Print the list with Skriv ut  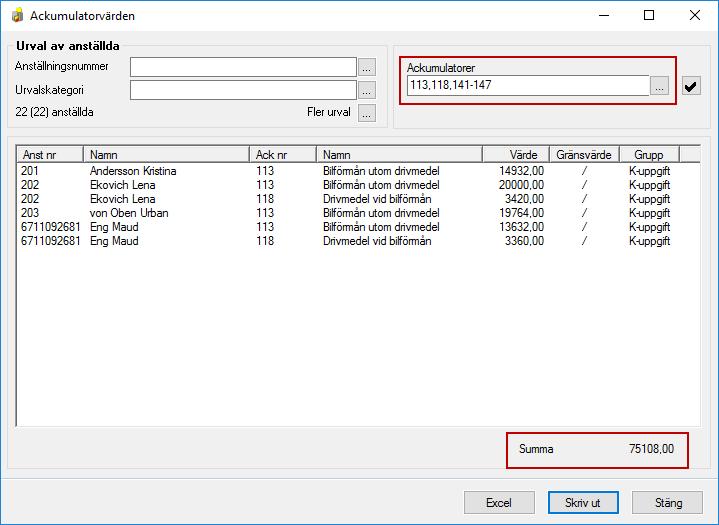pyautogui.click(x=583, y=503)
